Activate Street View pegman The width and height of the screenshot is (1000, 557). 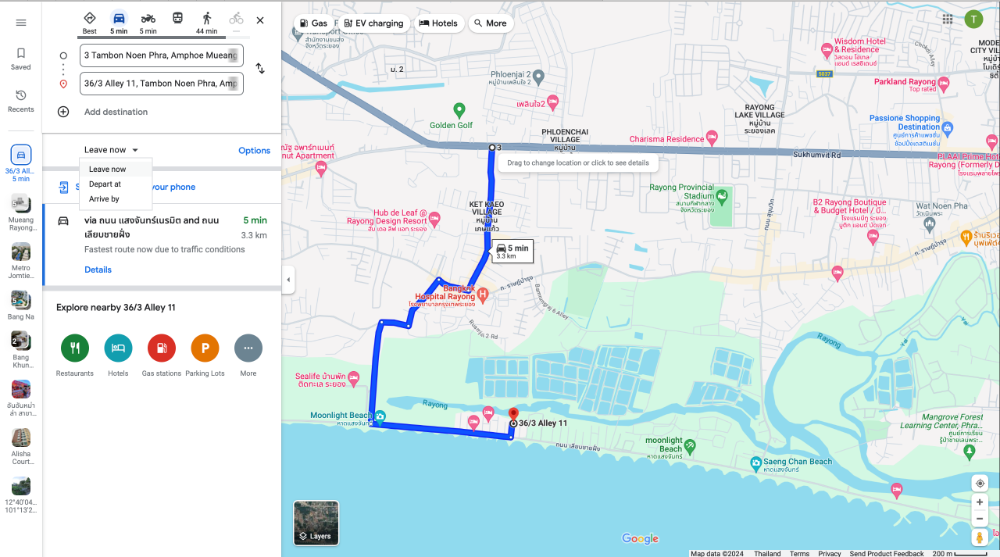(980, 538)
